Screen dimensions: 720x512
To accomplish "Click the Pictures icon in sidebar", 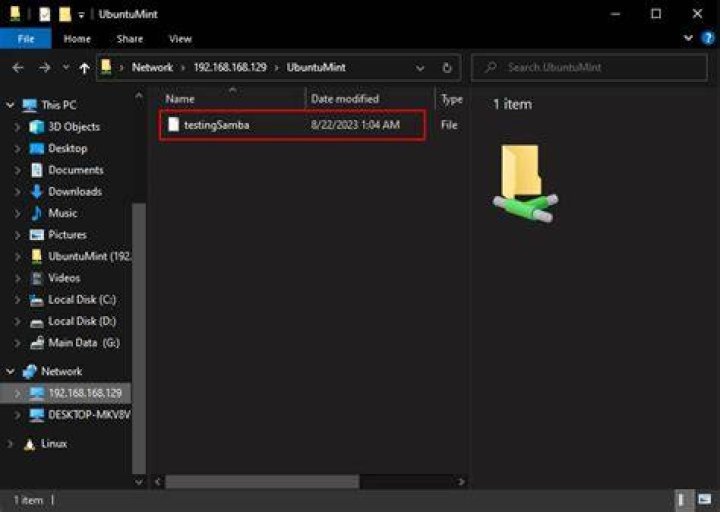I will (x=36, y=235).
